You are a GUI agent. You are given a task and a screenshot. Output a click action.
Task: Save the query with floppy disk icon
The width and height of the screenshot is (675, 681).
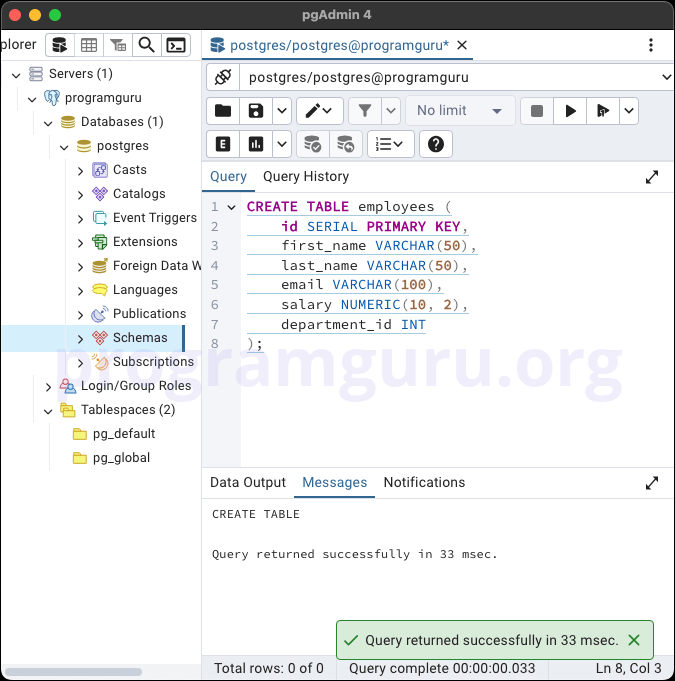tap(256, 111)
